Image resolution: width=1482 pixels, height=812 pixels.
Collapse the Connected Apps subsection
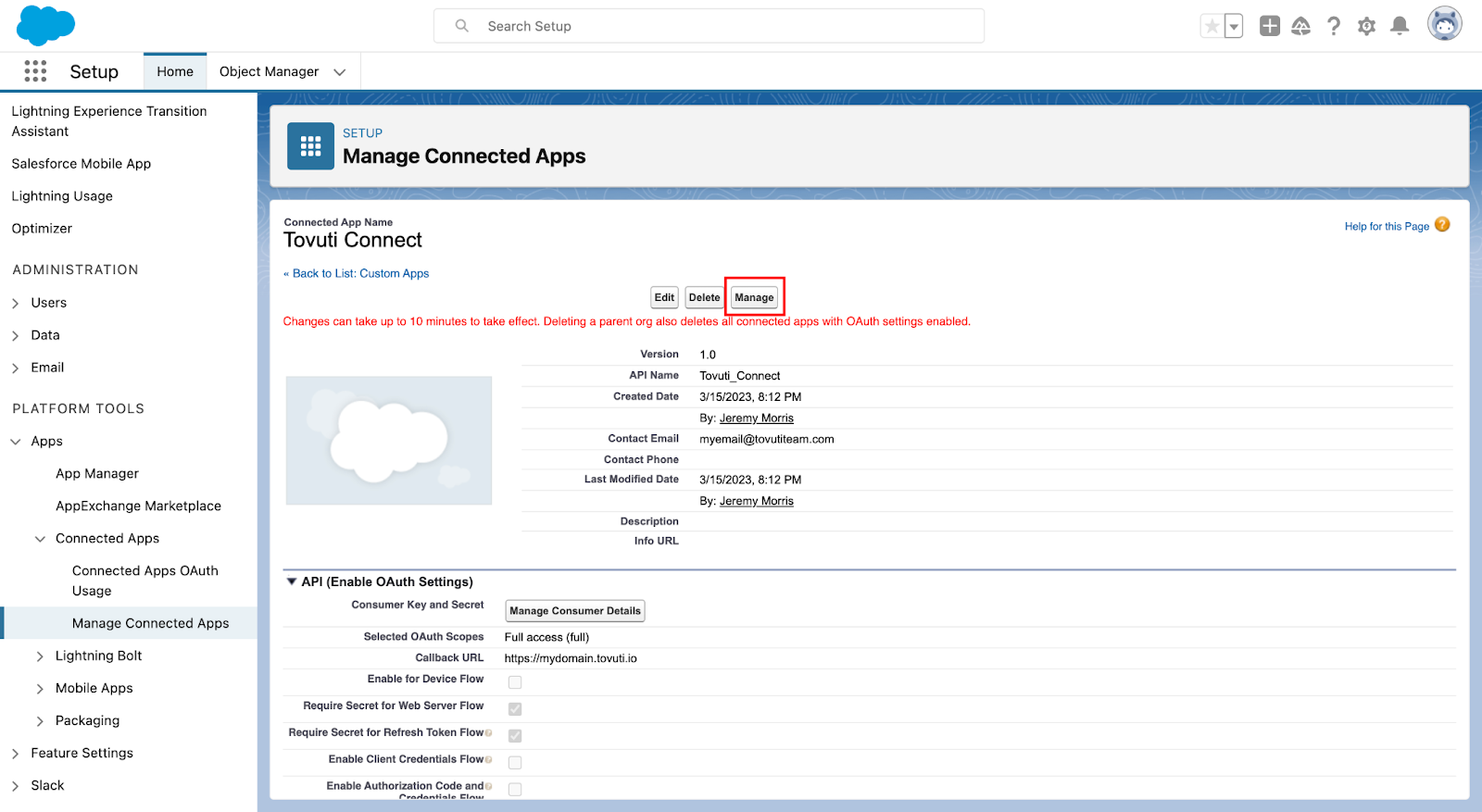pos(40,539)
